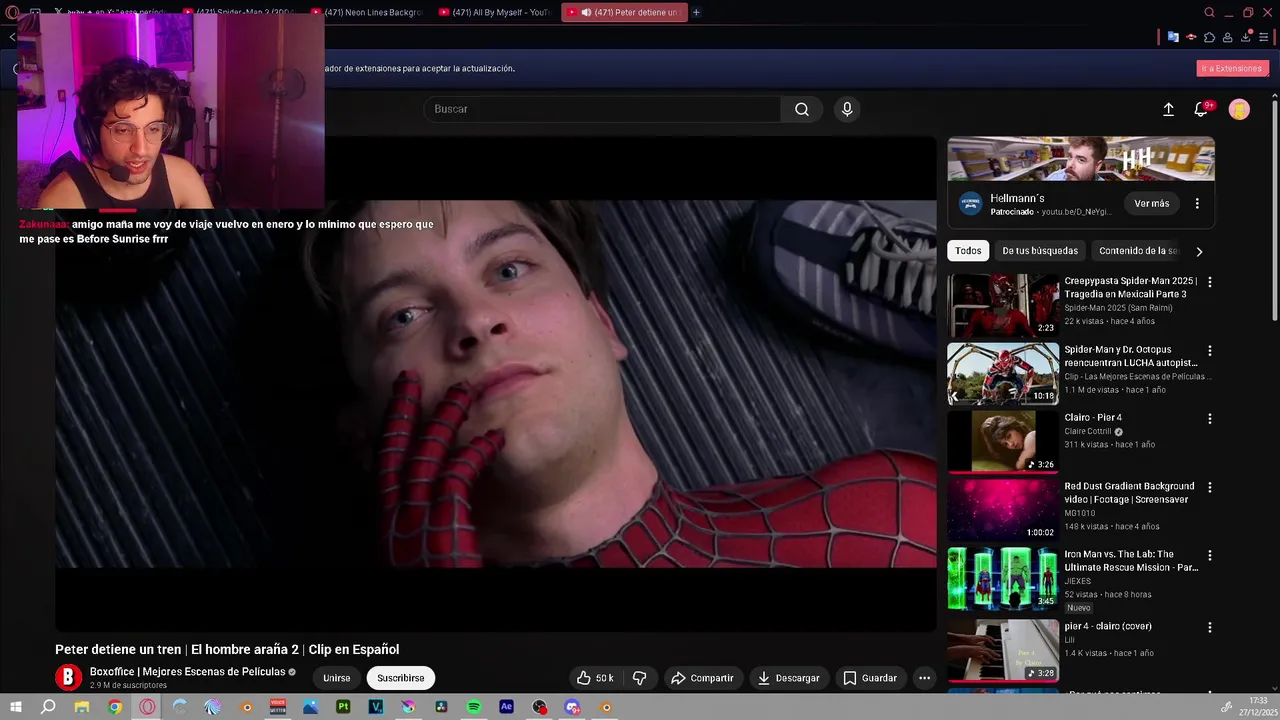The width and height of the screenshot is (1280, 720).
Task: Open Discord from taskbar
Action: pos(572,707)
